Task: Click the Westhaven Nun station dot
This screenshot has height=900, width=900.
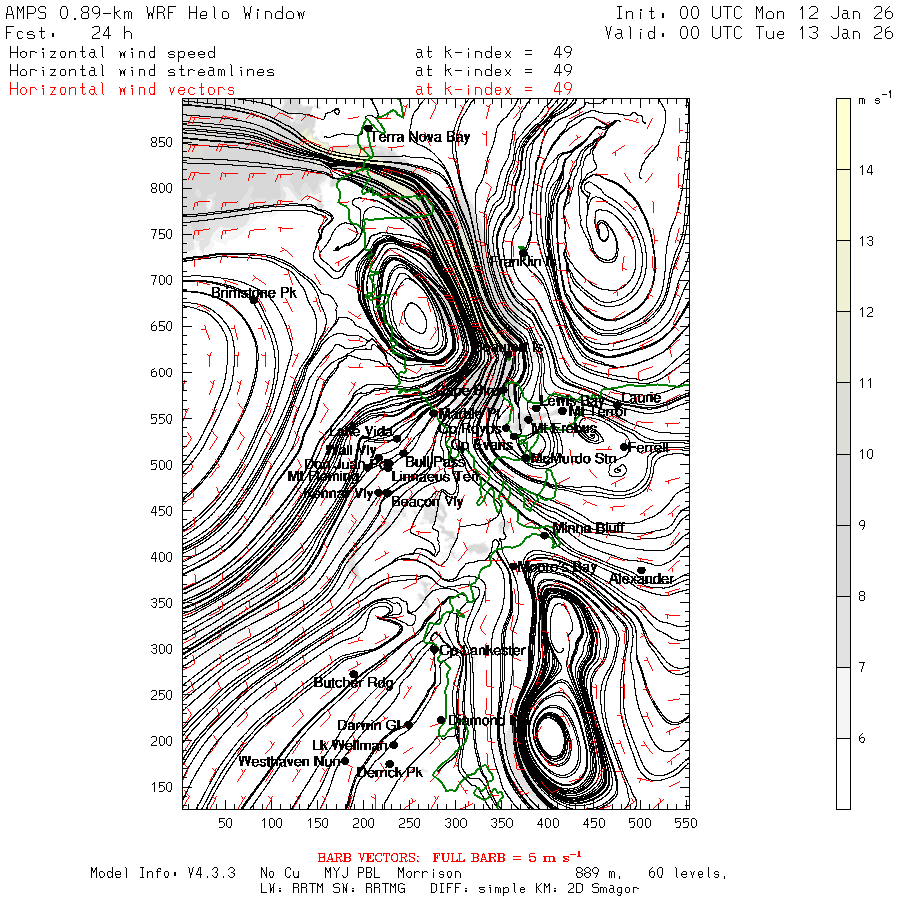Action: (x=346, y=761)
